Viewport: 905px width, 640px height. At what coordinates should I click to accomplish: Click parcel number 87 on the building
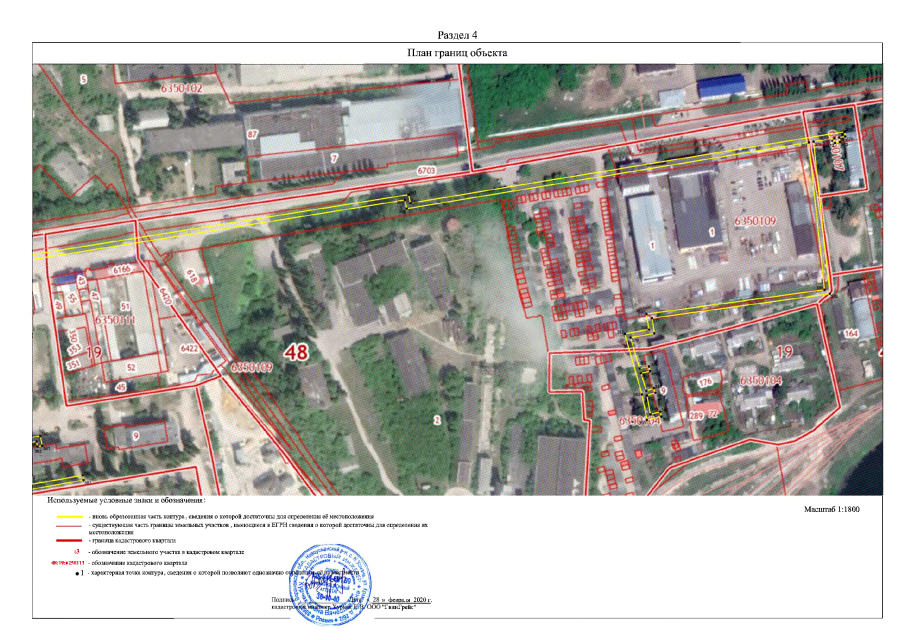[x=253, y=133]
